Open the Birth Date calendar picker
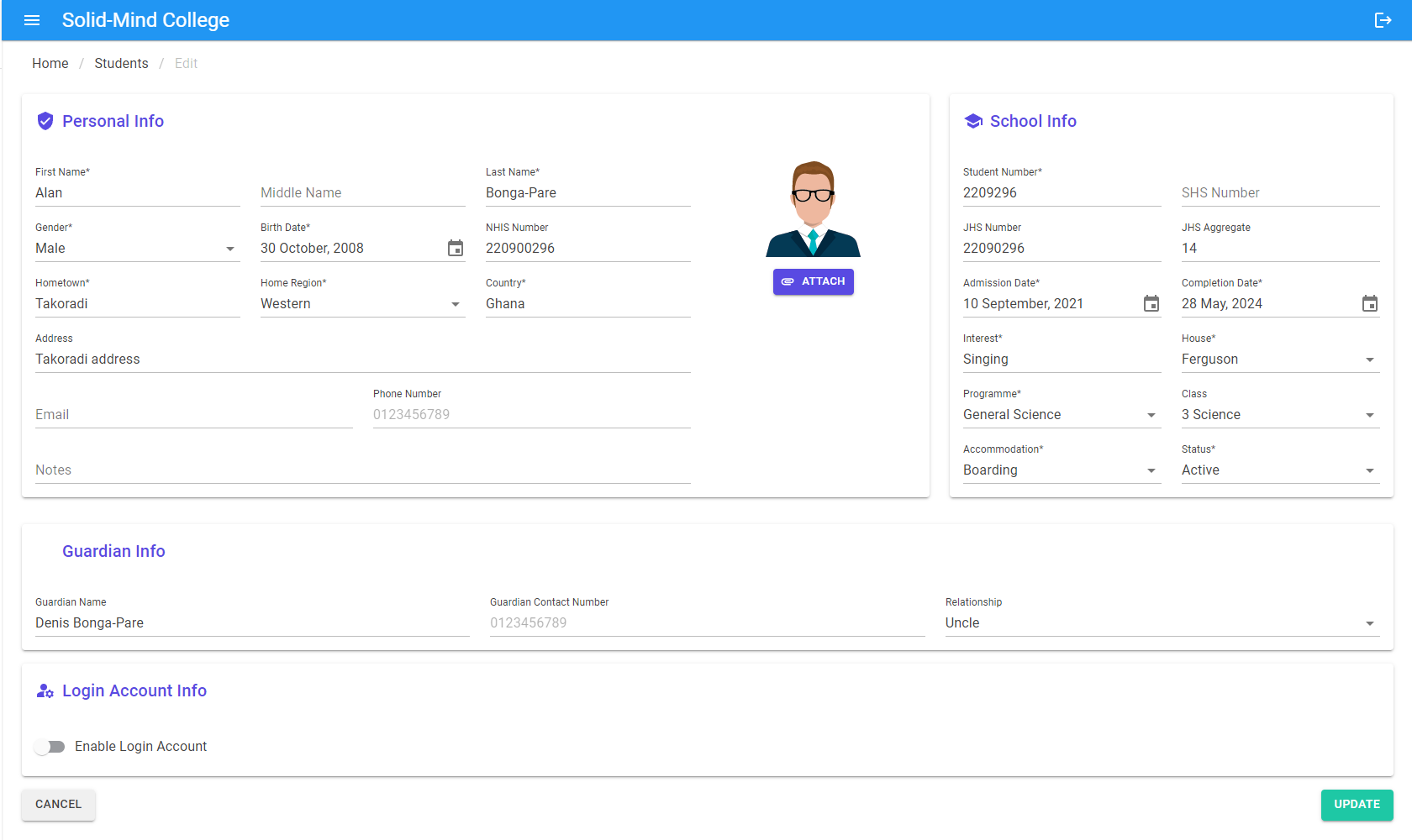This screenshot has height=840, width=1412. pyautogui.click(x=456, y=248)
